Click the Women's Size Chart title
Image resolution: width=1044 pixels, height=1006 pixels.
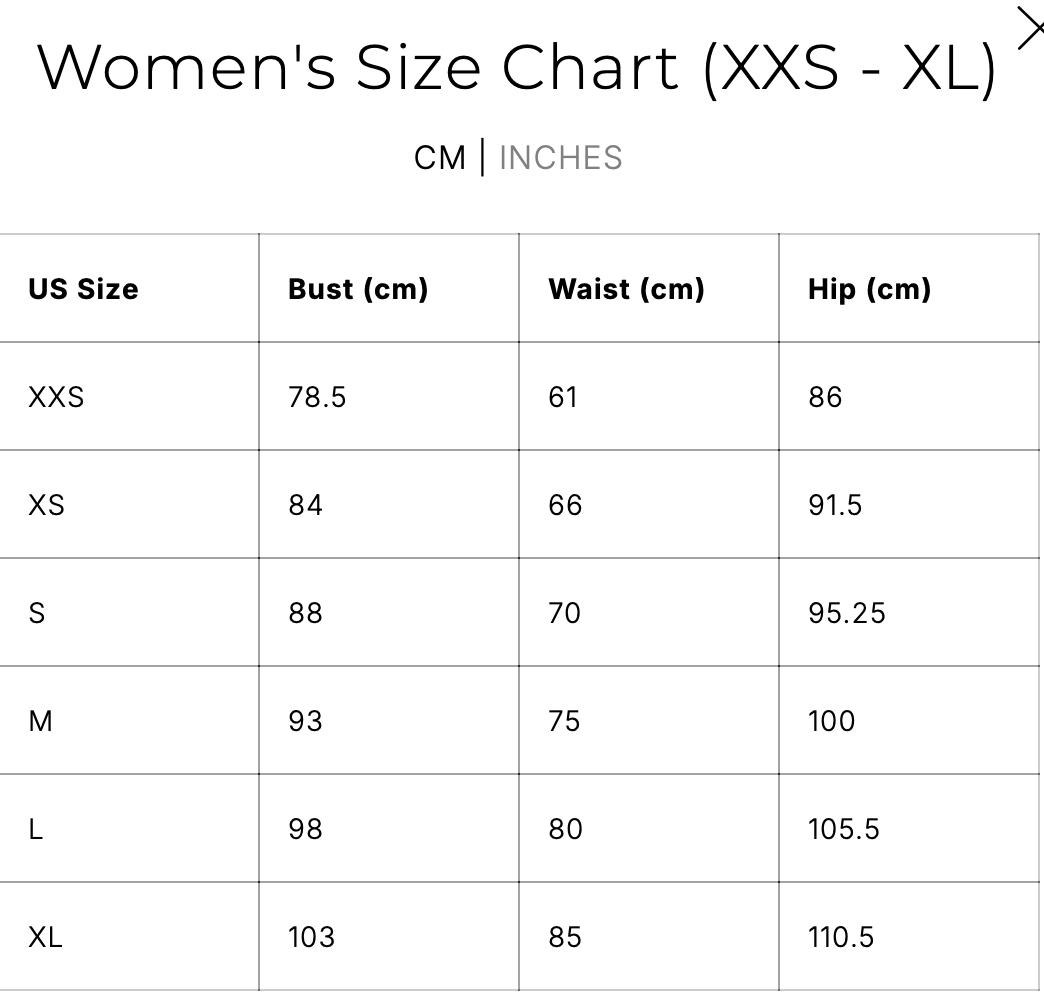click(516, 68)
